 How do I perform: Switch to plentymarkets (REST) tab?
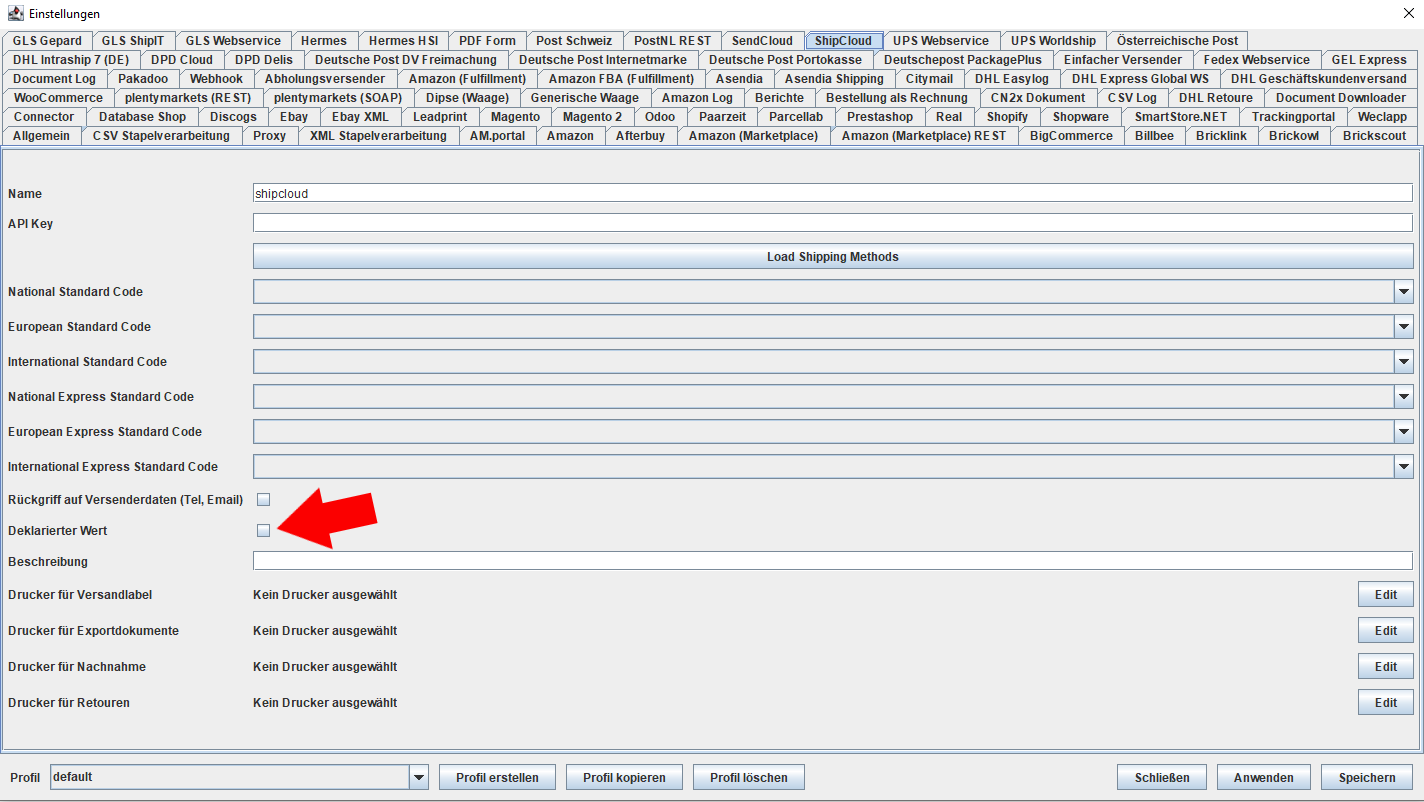click(x=188, y=98)
